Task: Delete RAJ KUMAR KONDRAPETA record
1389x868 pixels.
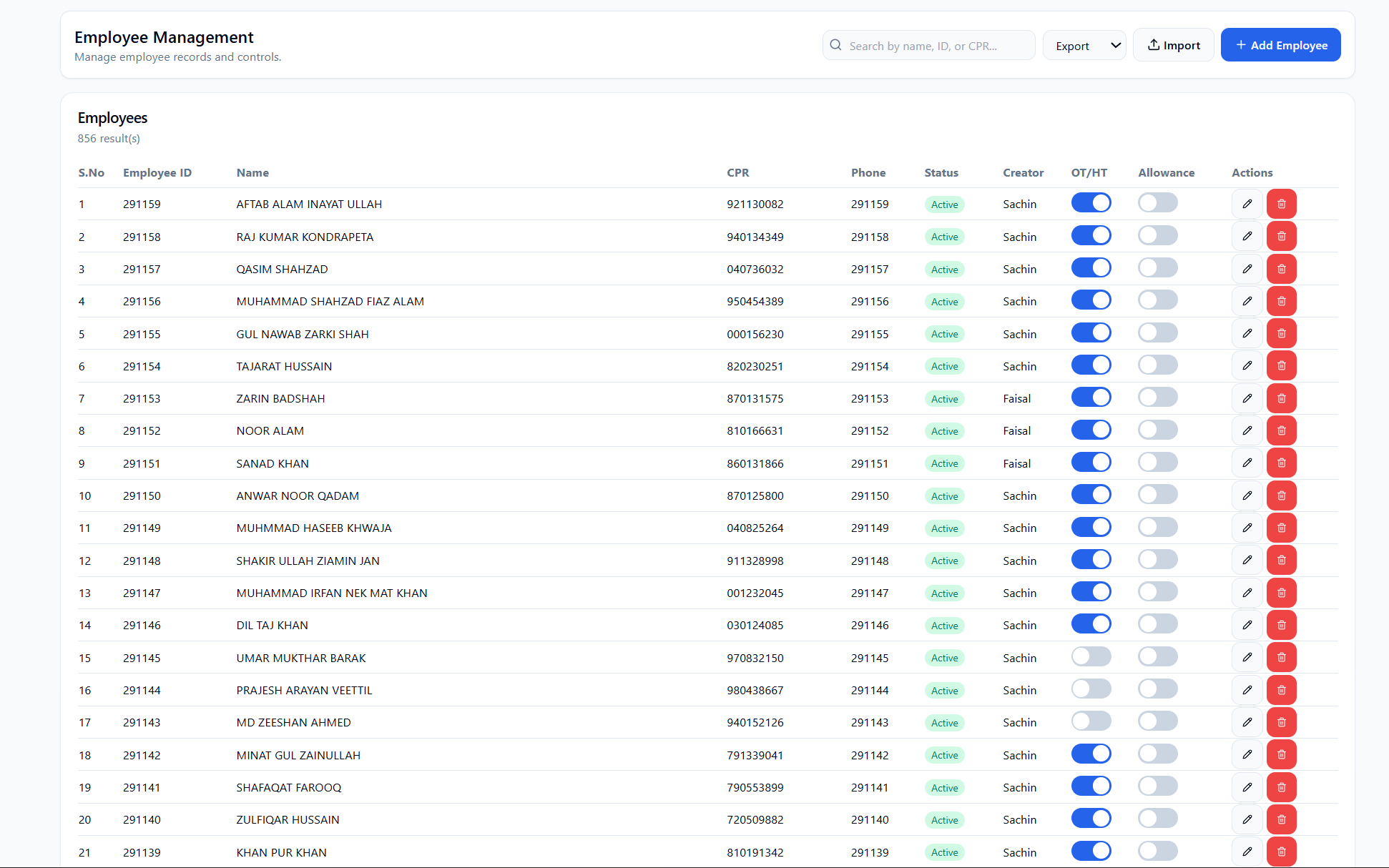Action: tap(1281, 236)
